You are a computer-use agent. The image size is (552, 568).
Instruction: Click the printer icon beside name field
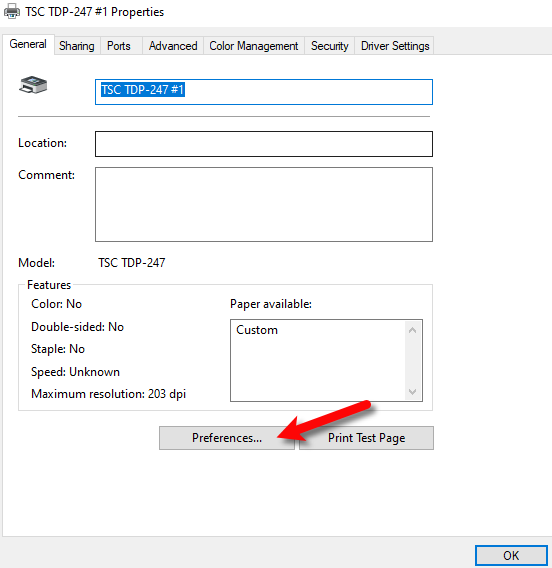pyautogui.click(x=33, y=85)
